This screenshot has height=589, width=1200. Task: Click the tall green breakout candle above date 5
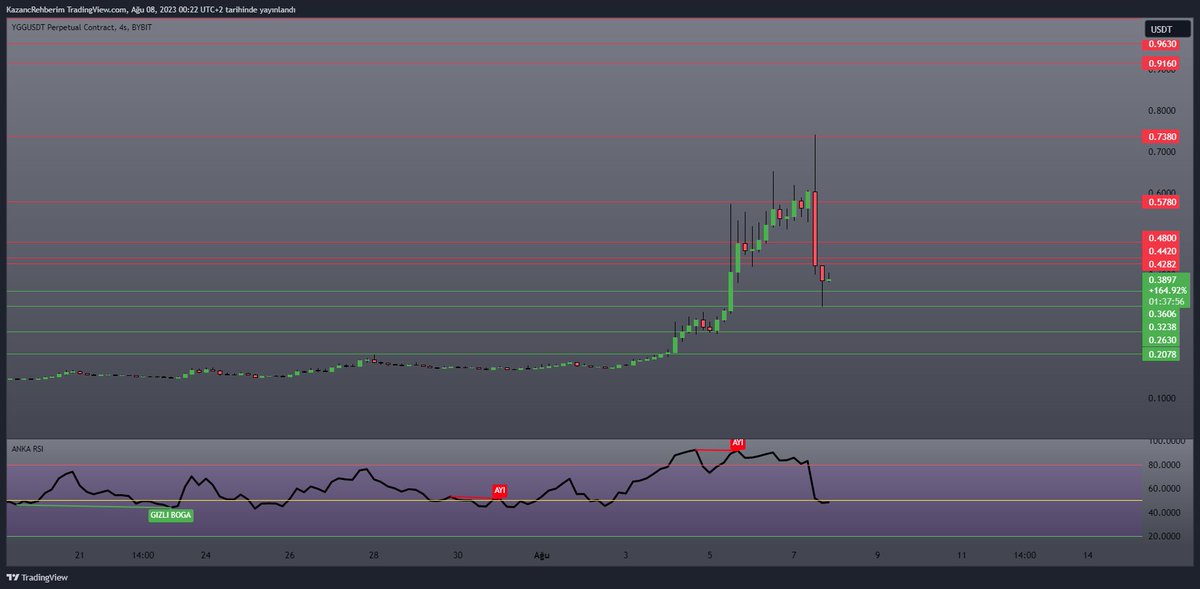click(x=731, y=290)
